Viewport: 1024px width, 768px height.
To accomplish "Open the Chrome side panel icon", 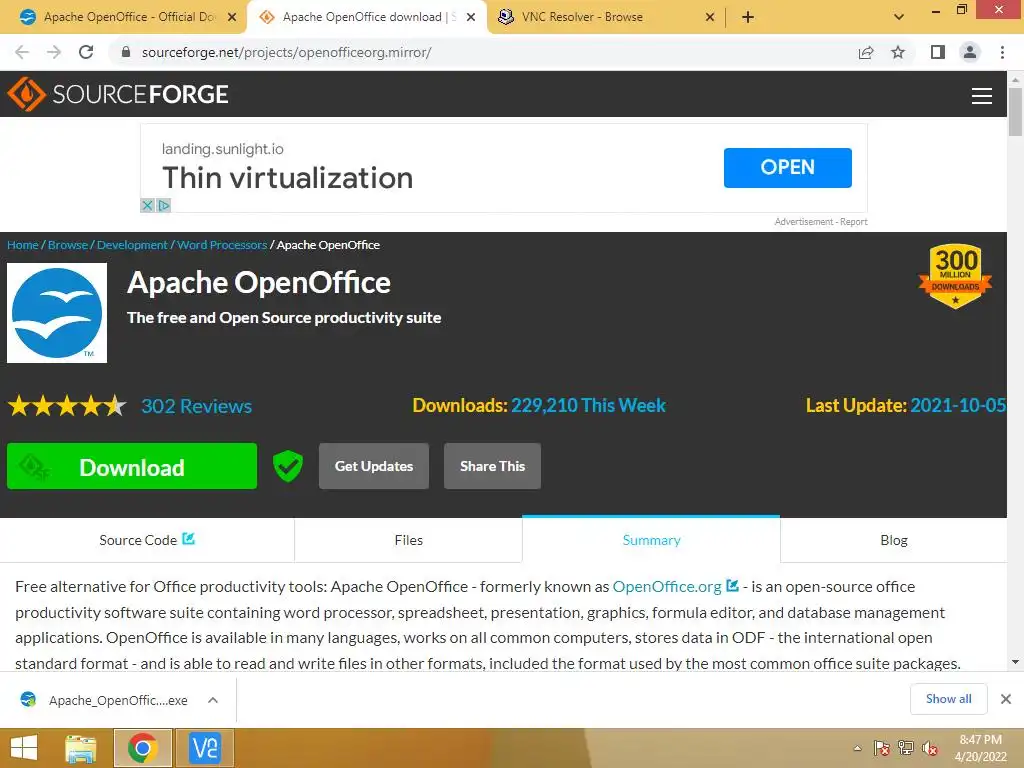I will coord(938,52).
